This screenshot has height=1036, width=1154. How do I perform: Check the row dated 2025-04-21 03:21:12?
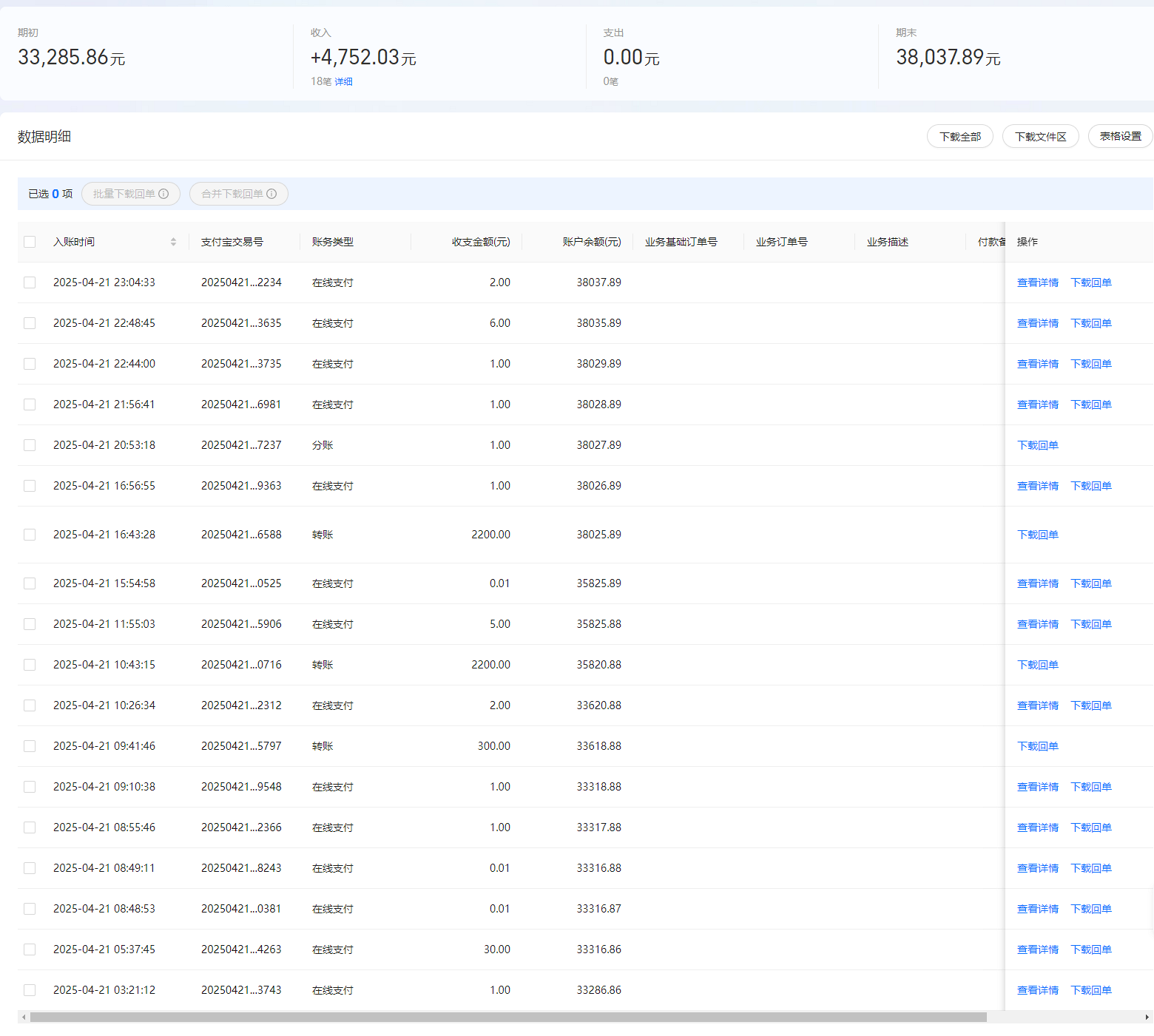30,990
